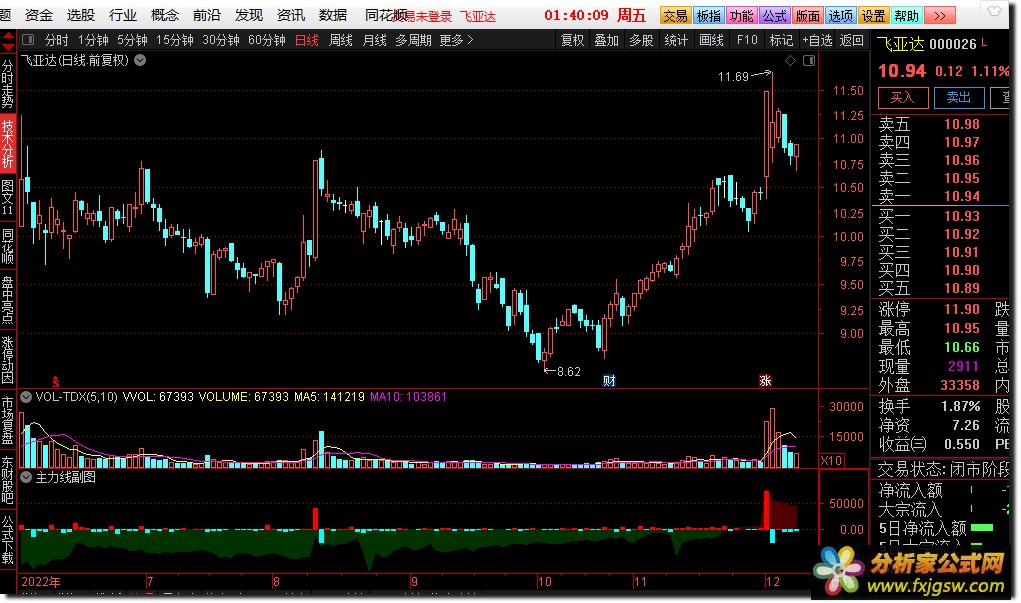This screenshot has height=603, width=1021.
Task: Open the F10 company info
Action: pos(747,40)
